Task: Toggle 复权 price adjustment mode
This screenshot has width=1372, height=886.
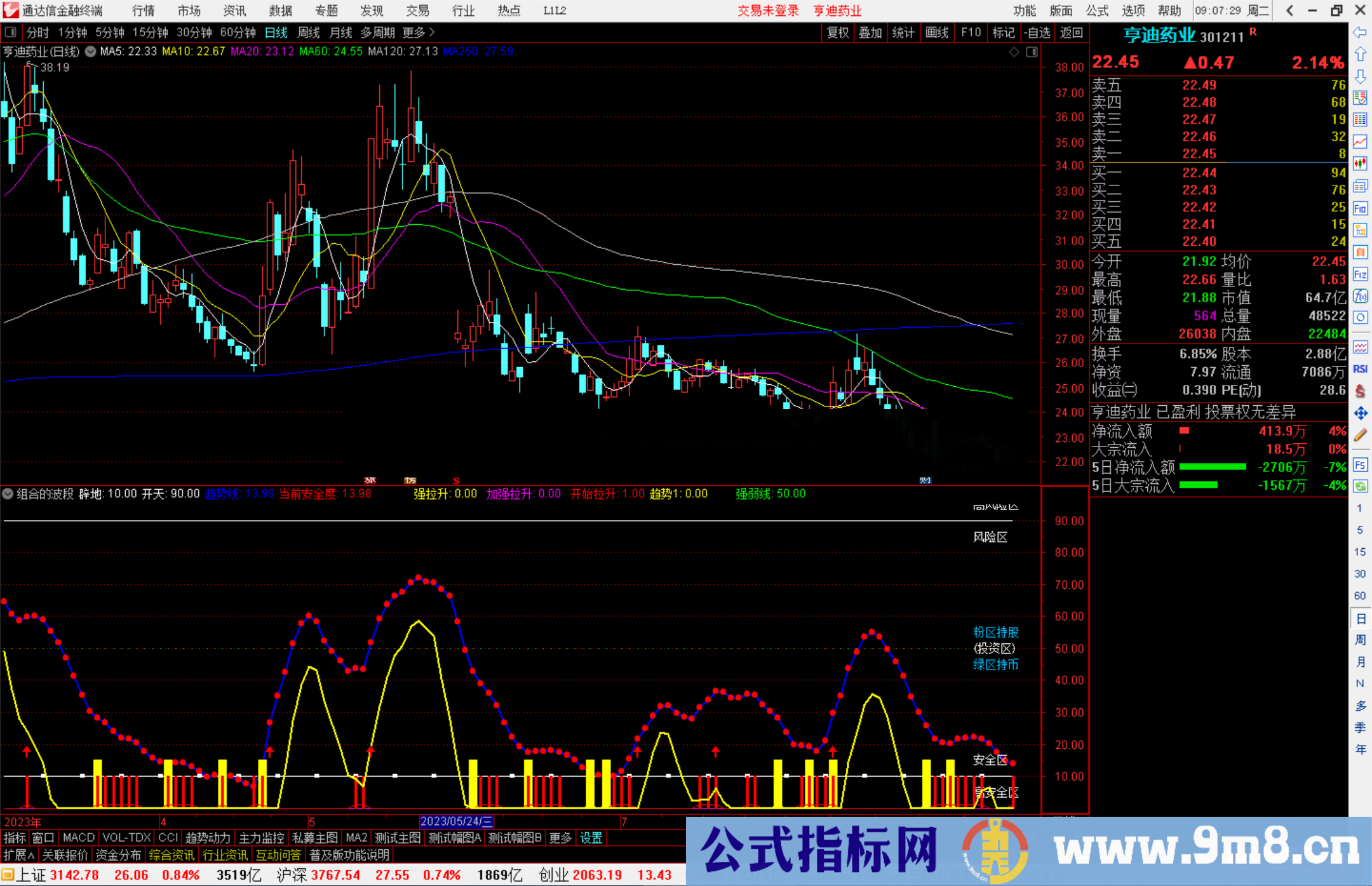Action: pos(837,32)
